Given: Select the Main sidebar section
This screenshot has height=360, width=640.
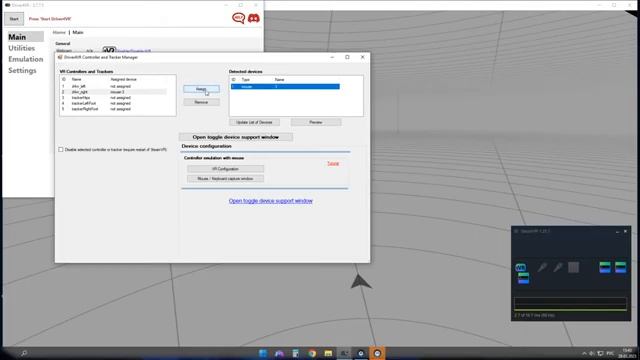Looking at the screenshot, I should pos(25,37).
